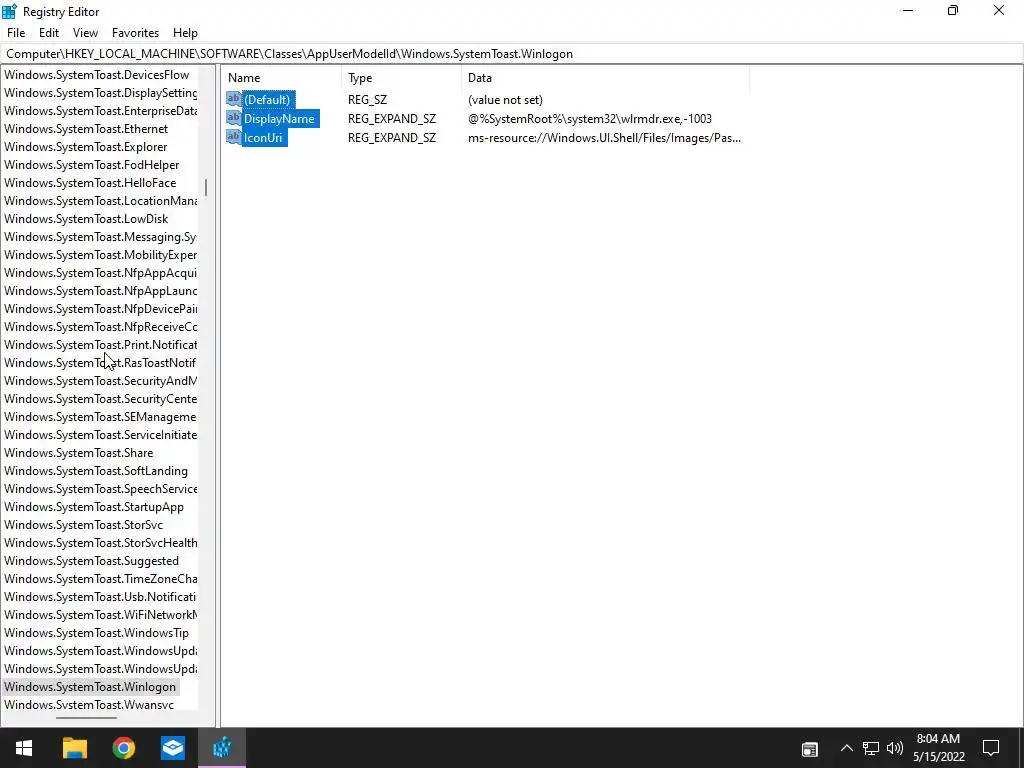Select the Windows.SystemToast.SecurityCenter key
The height and width of the screenshot is (768, 1024).
100,398
